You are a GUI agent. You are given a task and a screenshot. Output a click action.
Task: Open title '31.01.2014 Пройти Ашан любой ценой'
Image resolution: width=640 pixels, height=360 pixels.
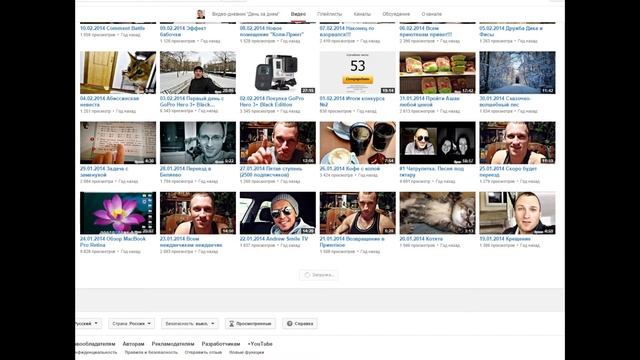coord(429,102)
